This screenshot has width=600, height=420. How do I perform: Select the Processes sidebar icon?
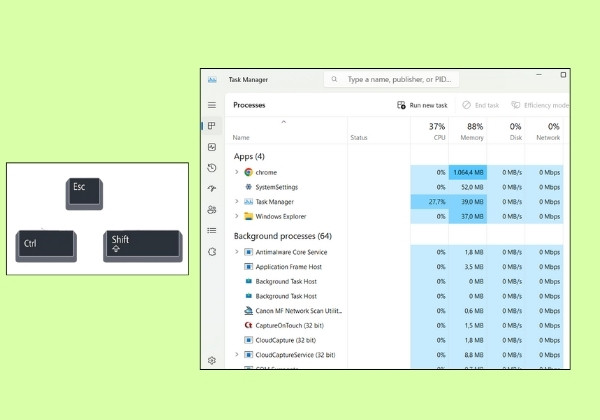(x=212, y=126)
